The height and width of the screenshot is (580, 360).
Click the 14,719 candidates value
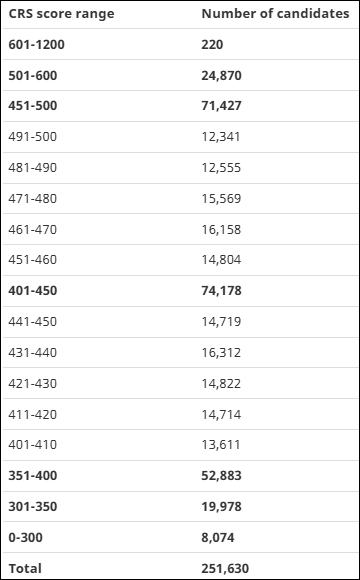pos(221,322)
